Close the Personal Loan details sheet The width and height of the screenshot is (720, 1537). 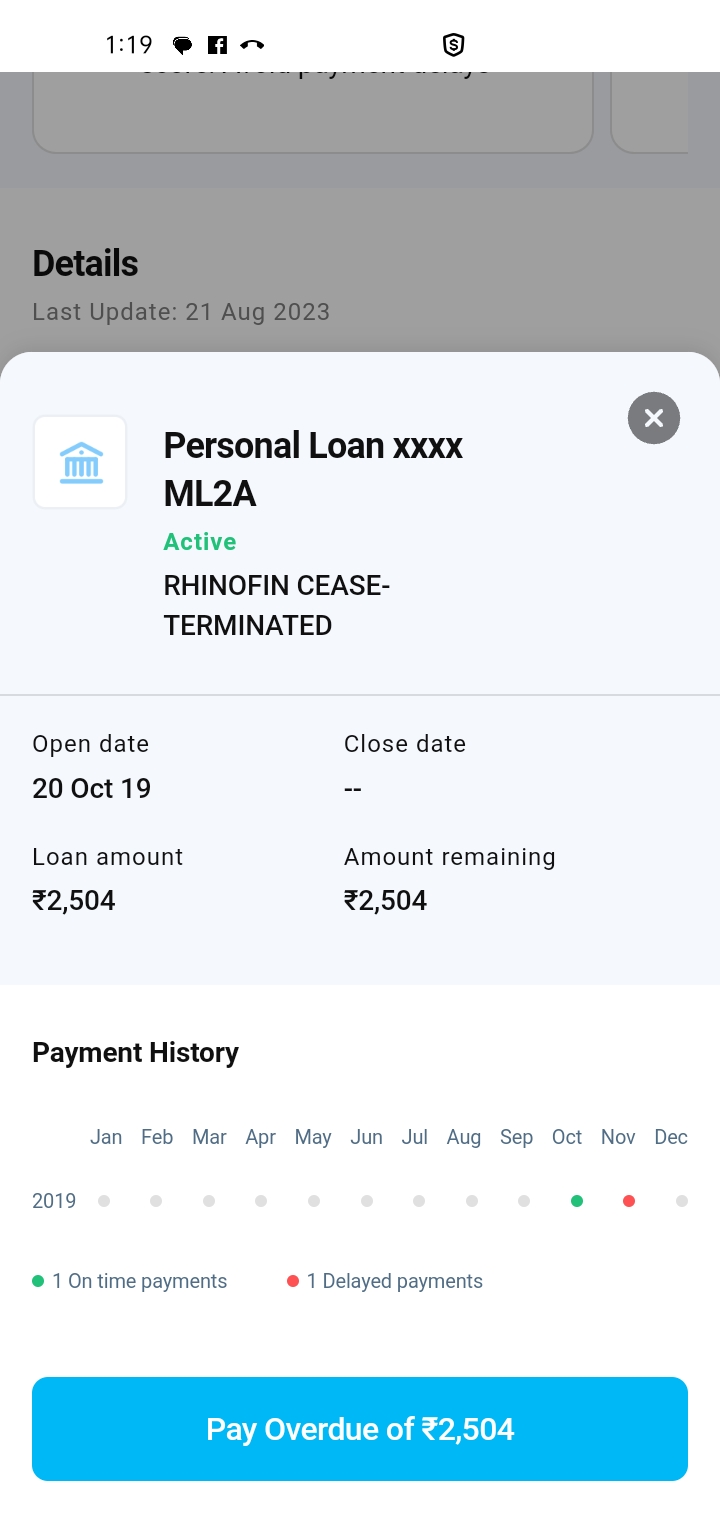pyautogui.click(x=654, y=418)
